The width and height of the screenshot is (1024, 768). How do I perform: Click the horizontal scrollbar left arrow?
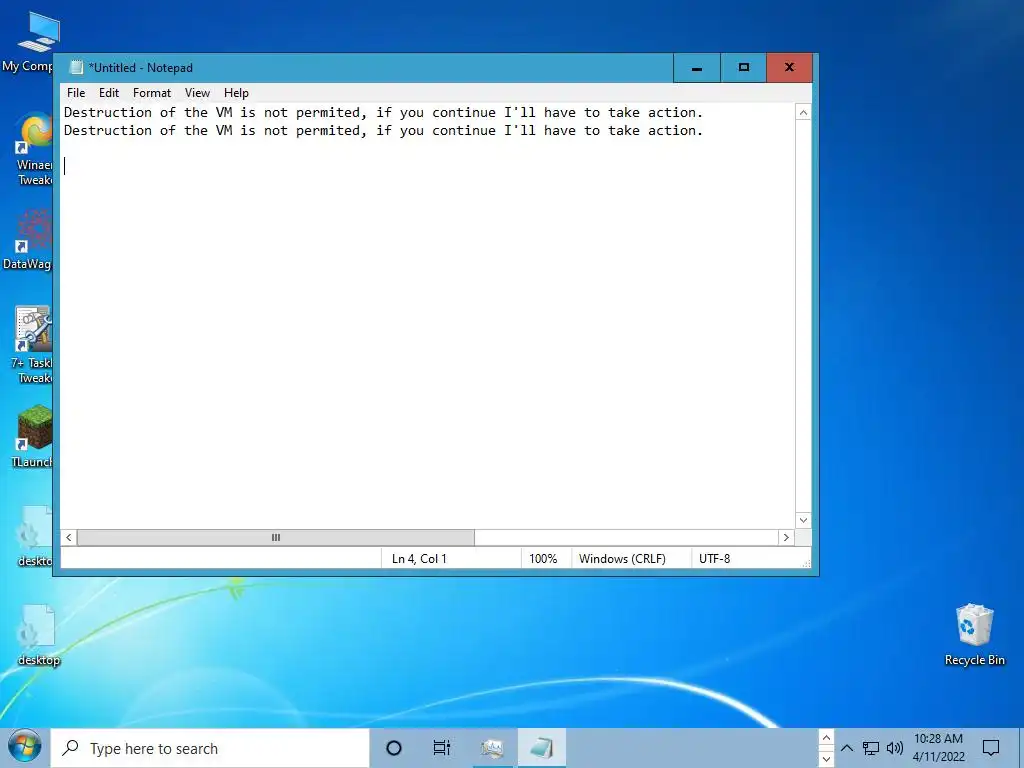click(69, 537)
